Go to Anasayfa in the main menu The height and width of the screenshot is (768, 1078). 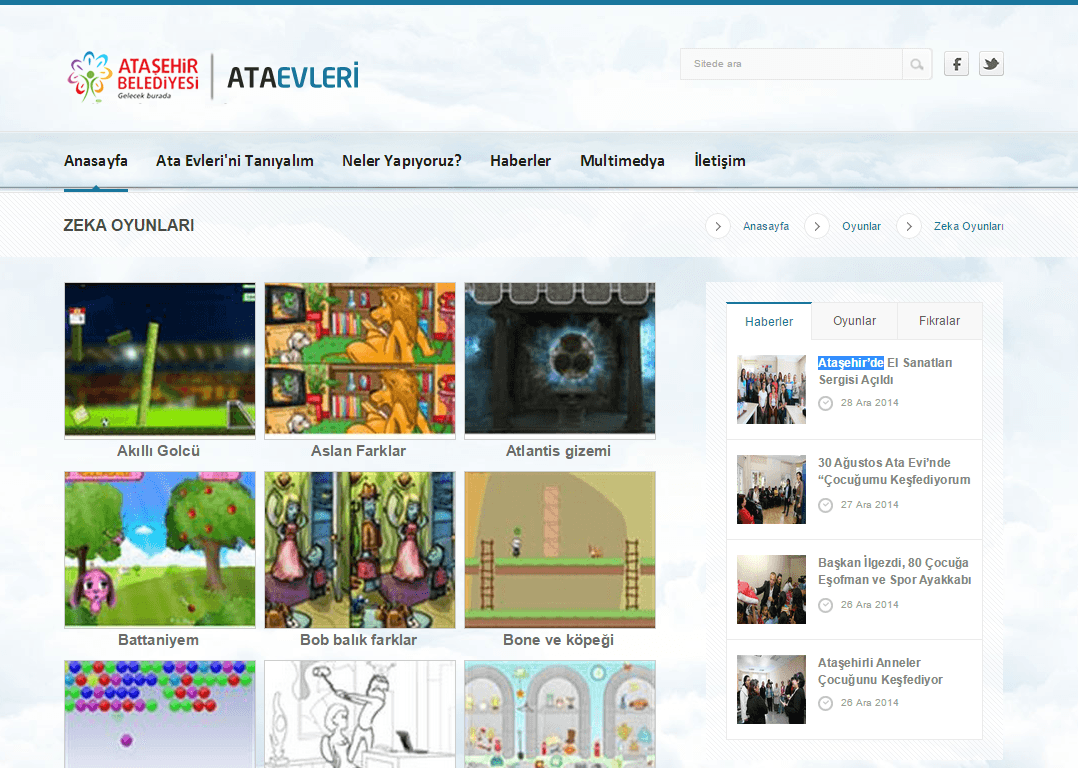96,161
